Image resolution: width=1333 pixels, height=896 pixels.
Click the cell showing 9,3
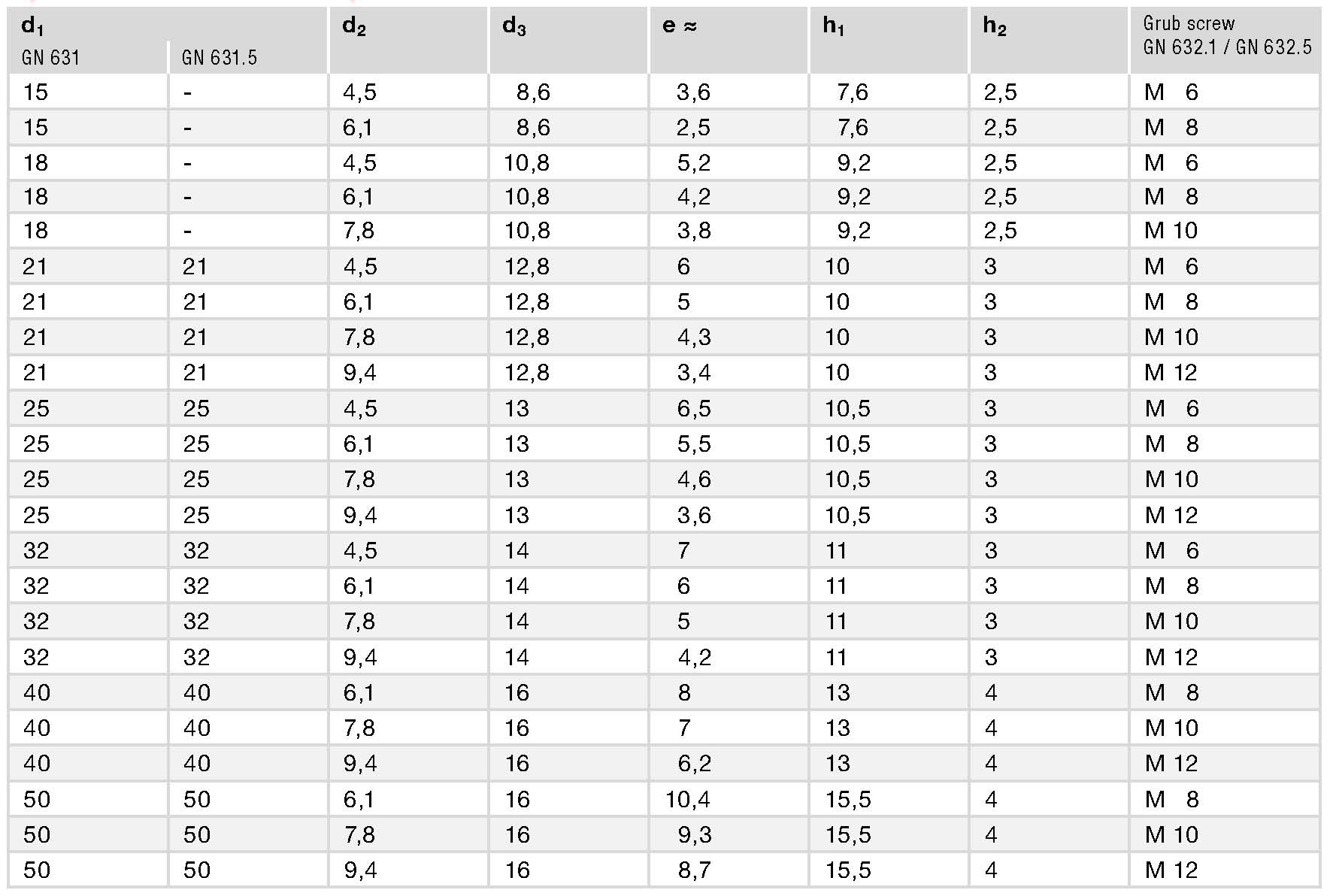pyautogui.click(x=695, y=834)
